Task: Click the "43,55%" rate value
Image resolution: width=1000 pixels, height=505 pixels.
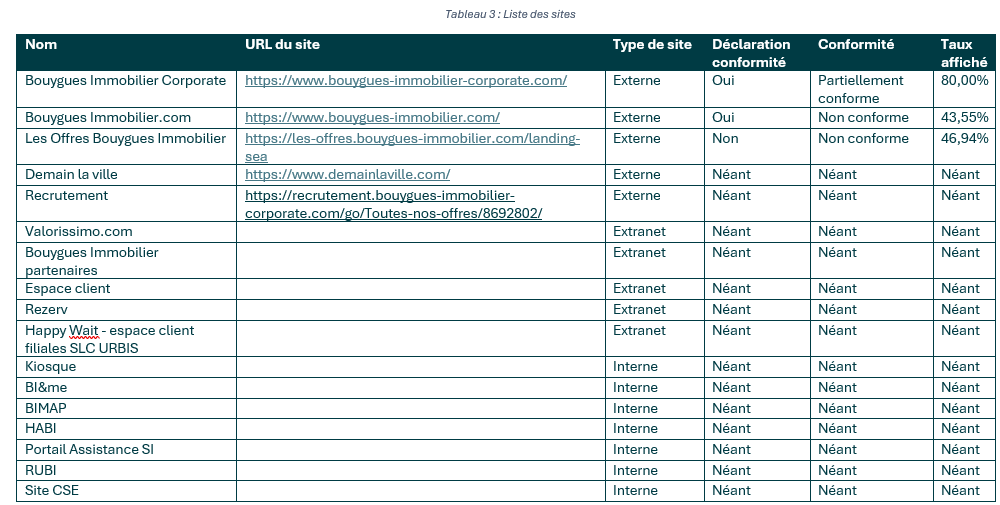Action: [964, 117]
